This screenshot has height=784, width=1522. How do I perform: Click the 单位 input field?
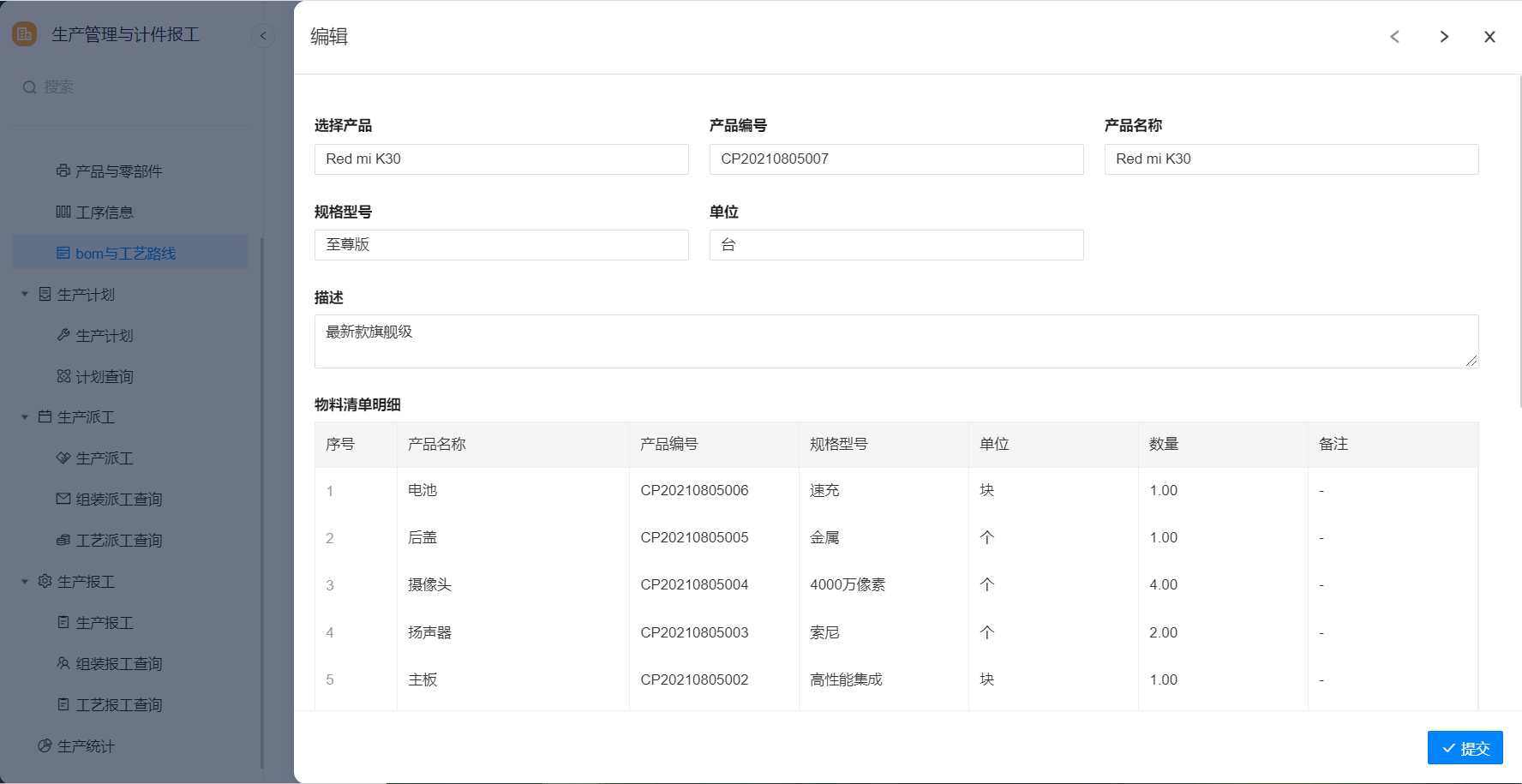tap(896, 245)
